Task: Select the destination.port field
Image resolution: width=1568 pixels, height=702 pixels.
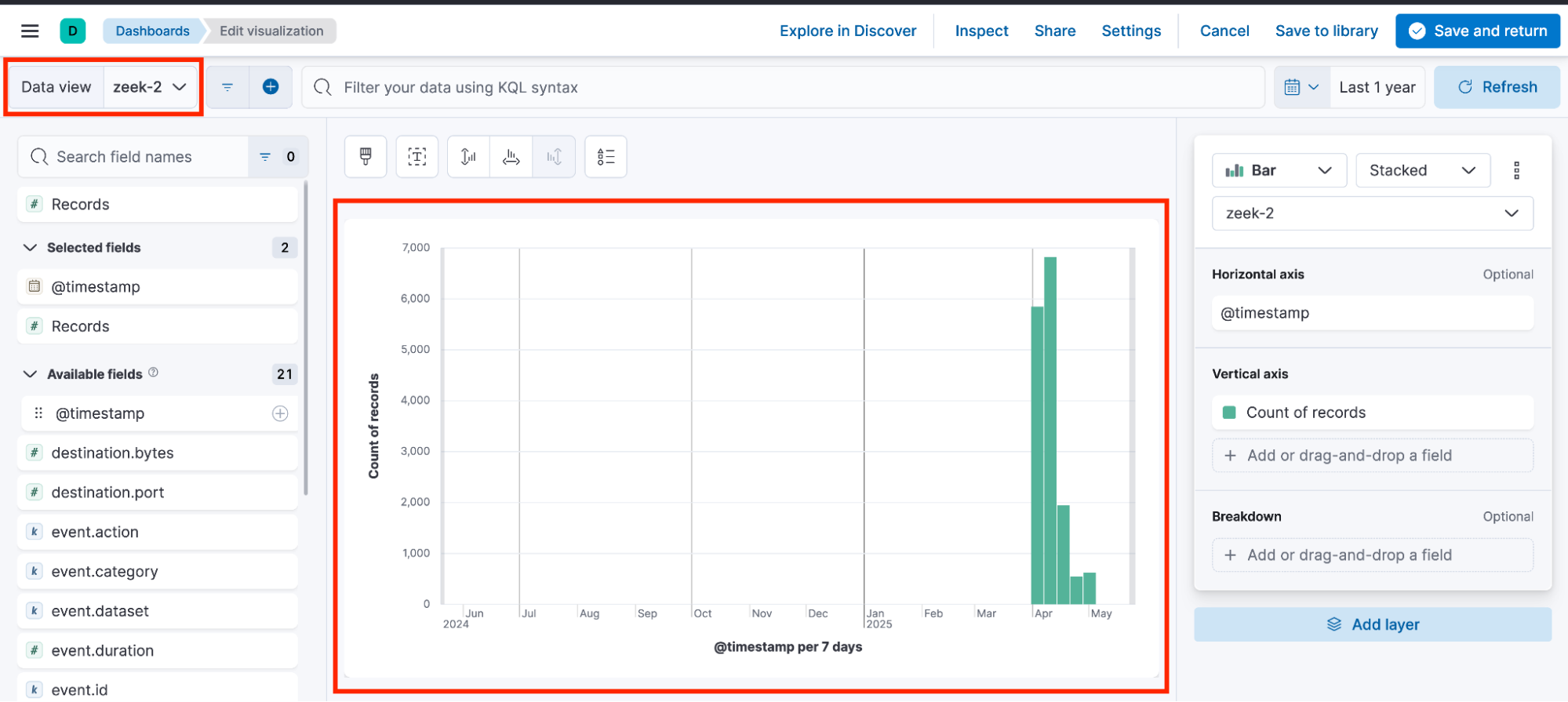Action: [157, 493]
